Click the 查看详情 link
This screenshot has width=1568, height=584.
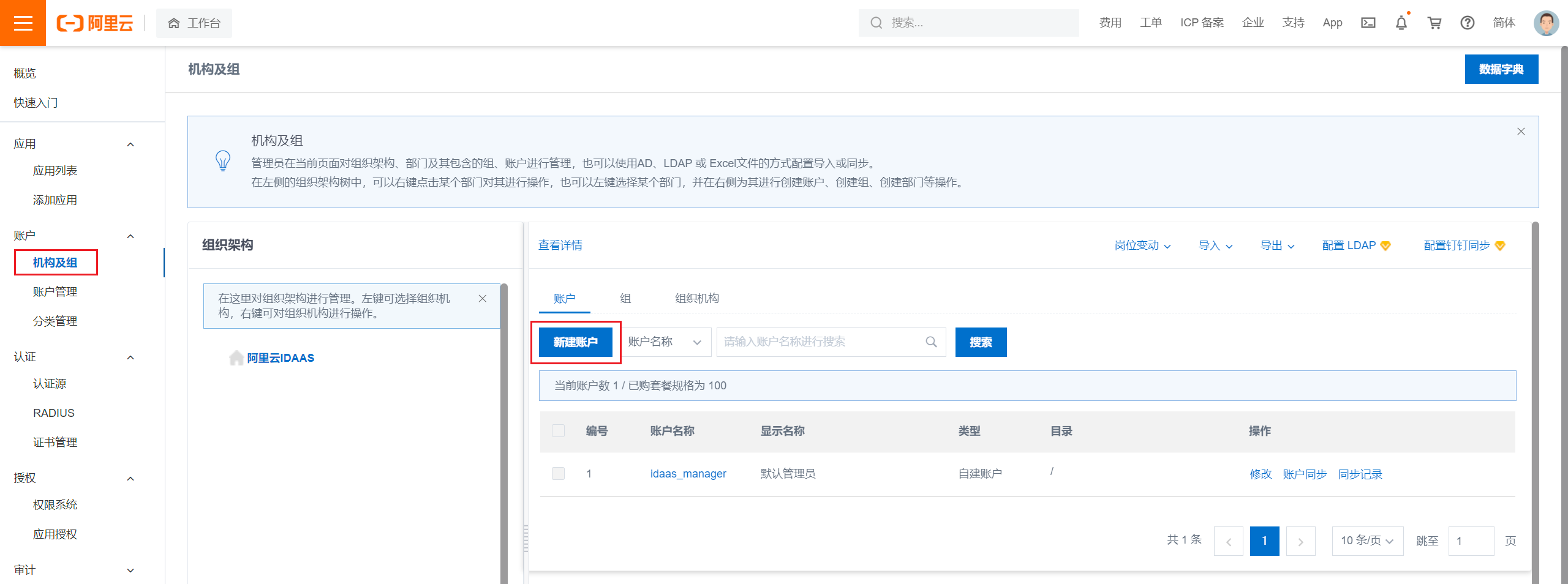coord(560,245)
